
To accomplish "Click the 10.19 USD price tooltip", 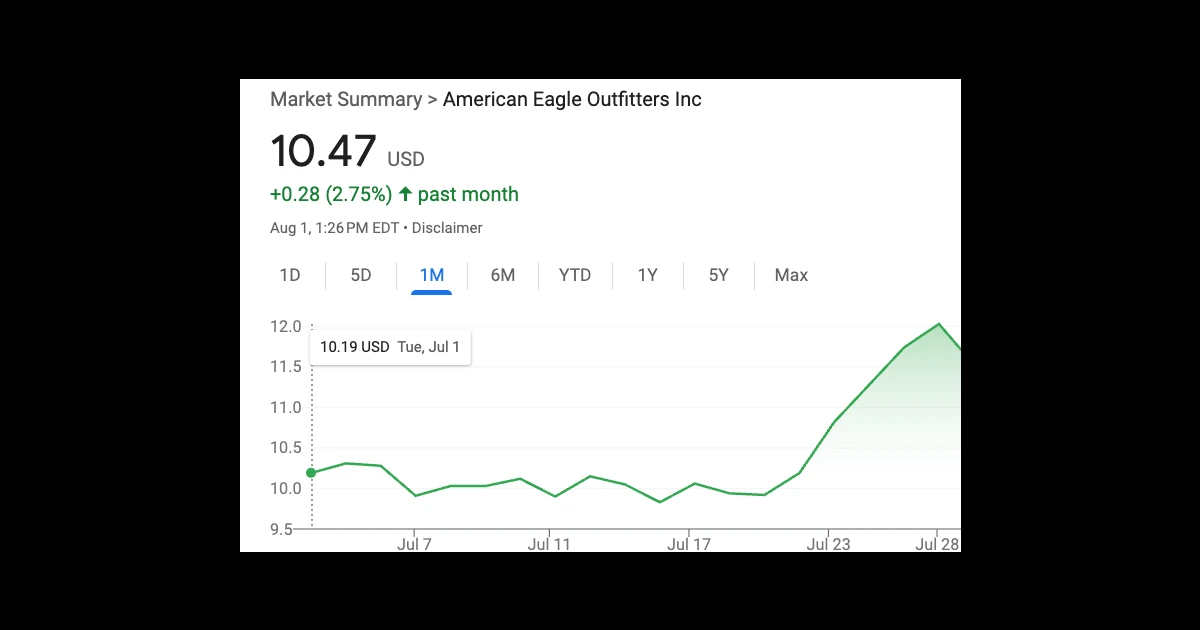I will pyautogui.click(x=390, y=348).
